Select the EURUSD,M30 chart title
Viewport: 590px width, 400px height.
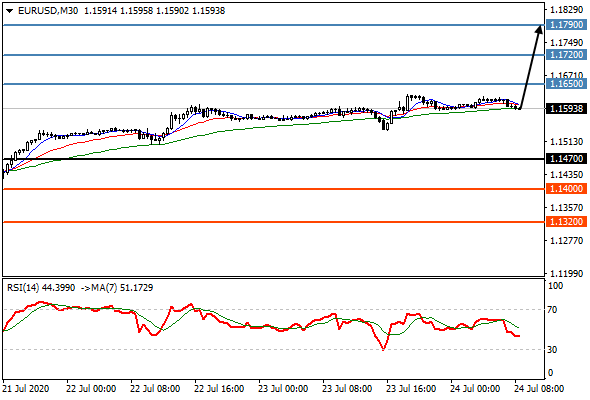point(48,11)
